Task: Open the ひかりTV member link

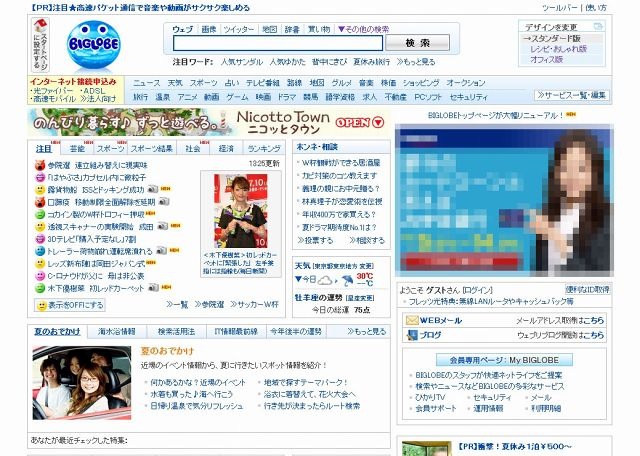Action: [430, 397]
